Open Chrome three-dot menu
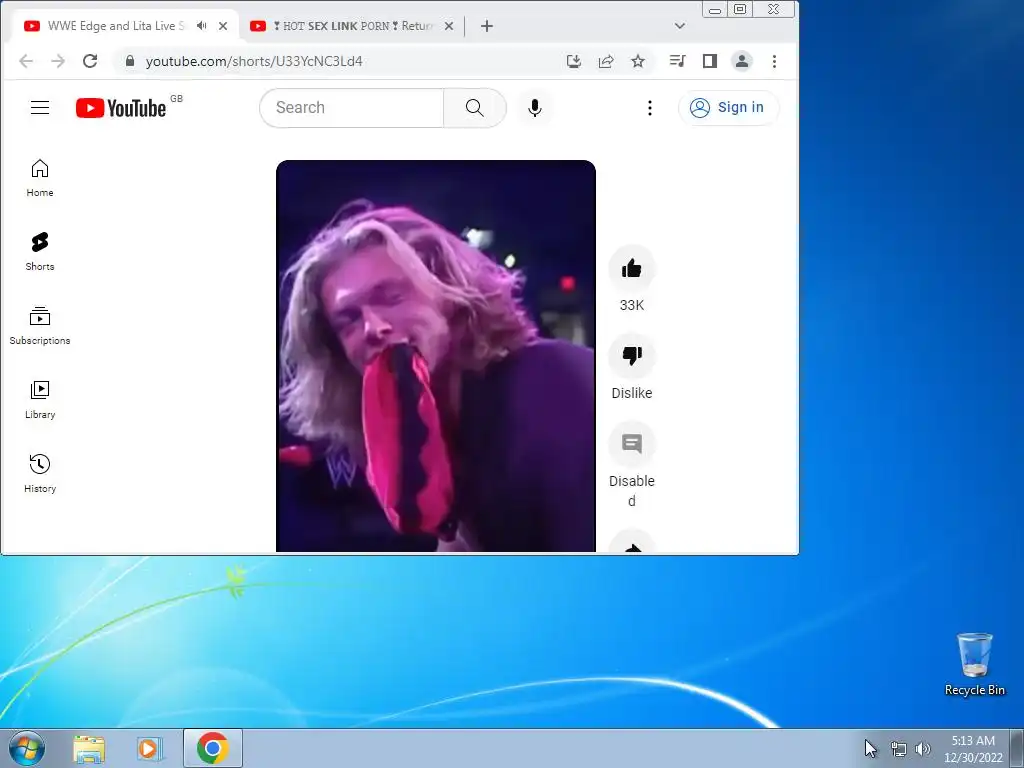 coord(775,61)
